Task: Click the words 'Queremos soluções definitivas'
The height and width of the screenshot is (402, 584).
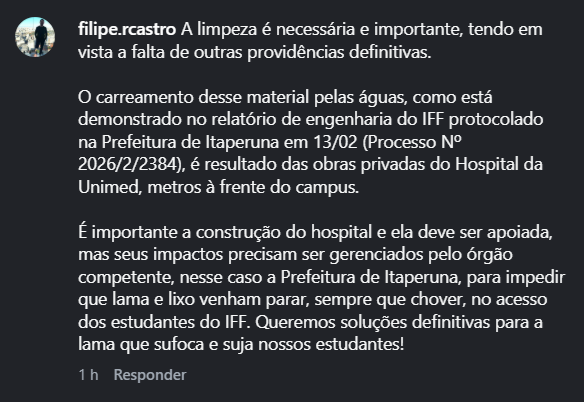Action: point(372,322)
